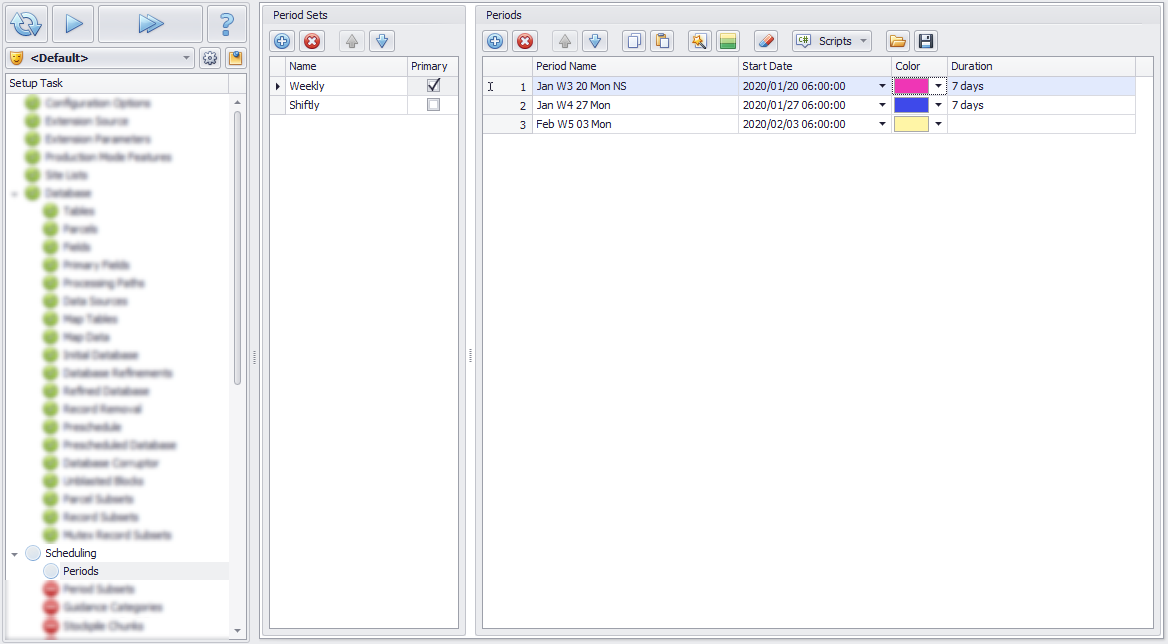Click start date 2020/01/20 06:00:00
Viewport: 1168px width, 644px height.
point(794,86)
